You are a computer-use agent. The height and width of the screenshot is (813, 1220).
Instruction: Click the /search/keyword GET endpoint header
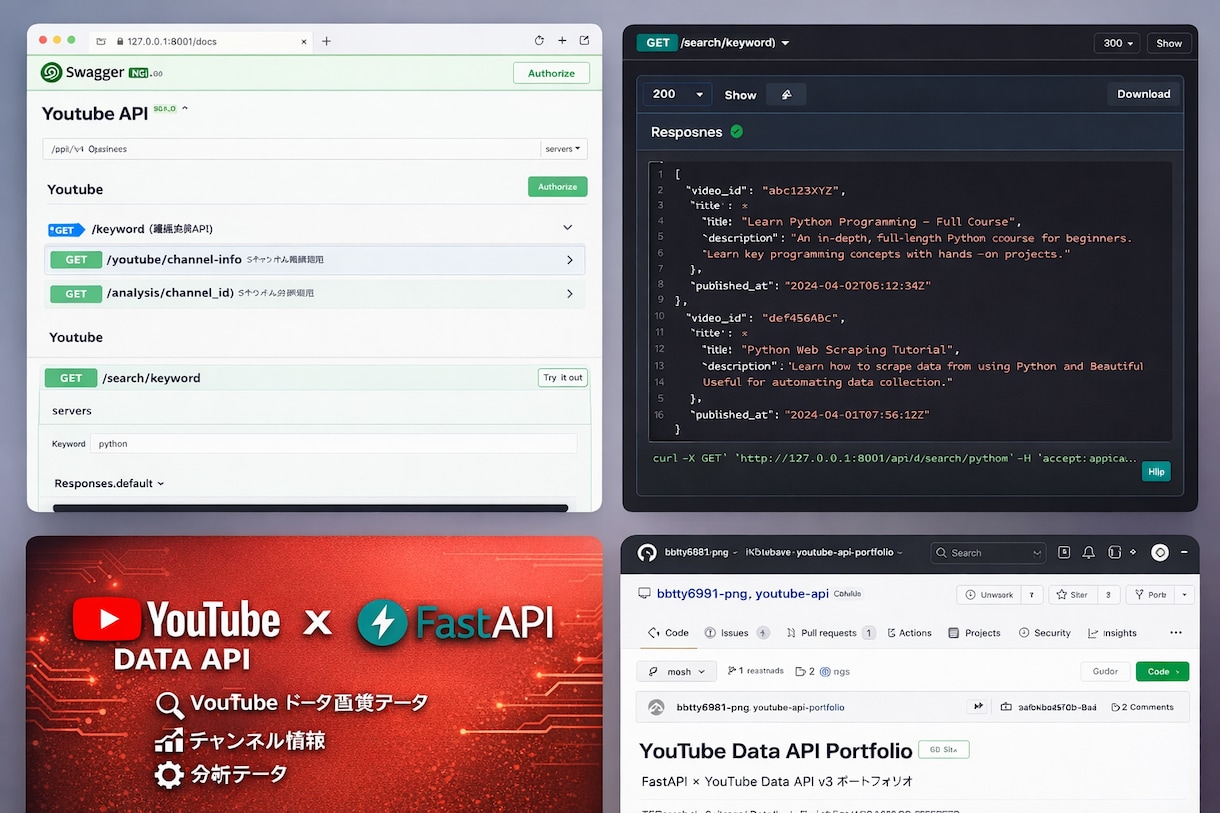click(315, 378)
